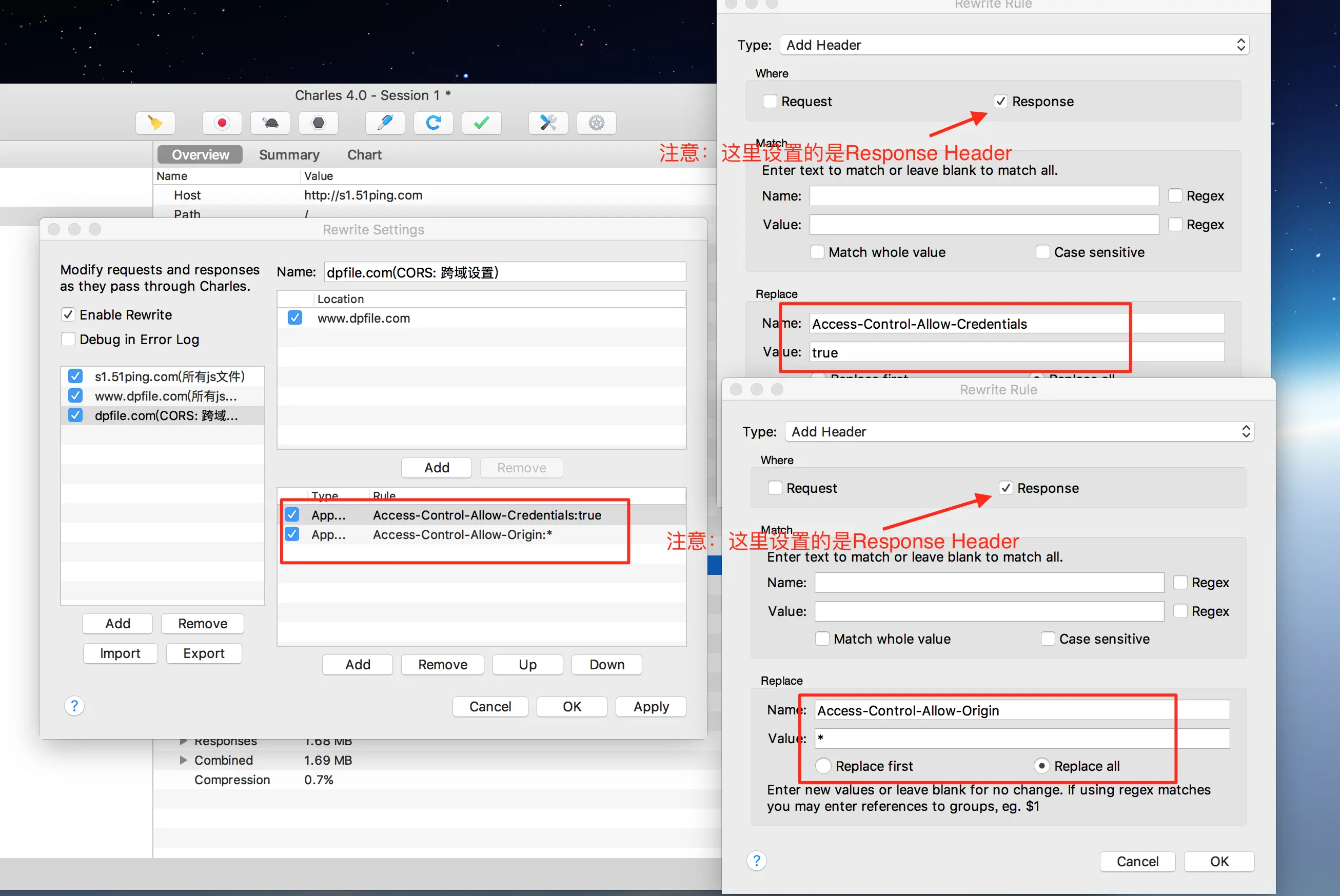The width and height of the screenshot is (1340, 896).
Task: Click Up button to move rule
Action: (x=528, y=665)
